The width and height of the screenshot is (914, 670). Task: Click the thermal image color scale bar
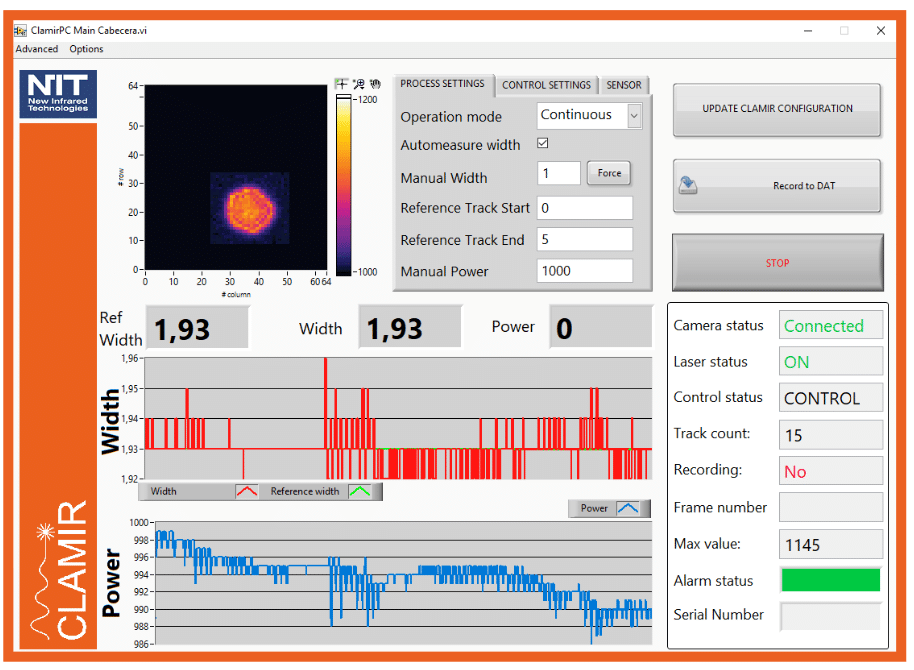pyautogui.click(x=343, y=185)
